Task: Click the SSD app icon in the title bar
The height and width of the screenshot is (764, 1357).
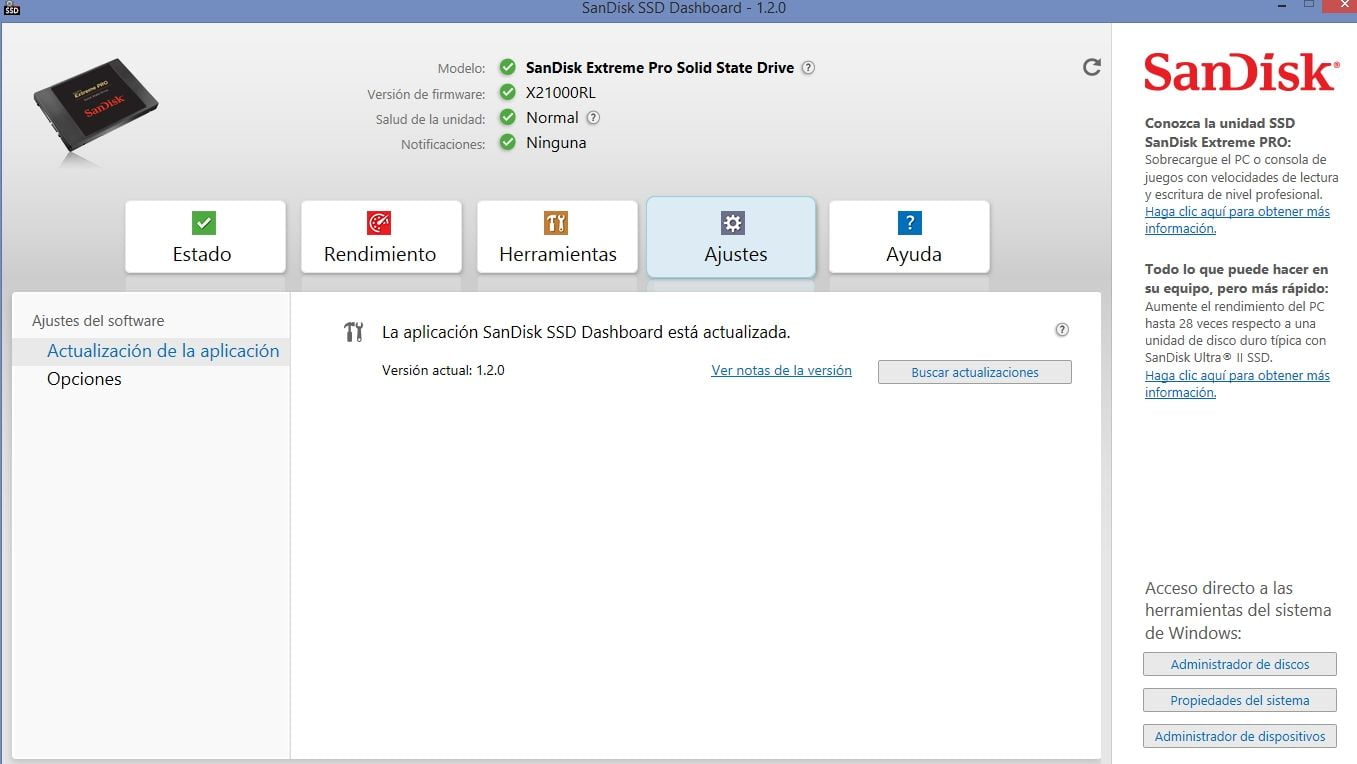Action: (12, 9)
